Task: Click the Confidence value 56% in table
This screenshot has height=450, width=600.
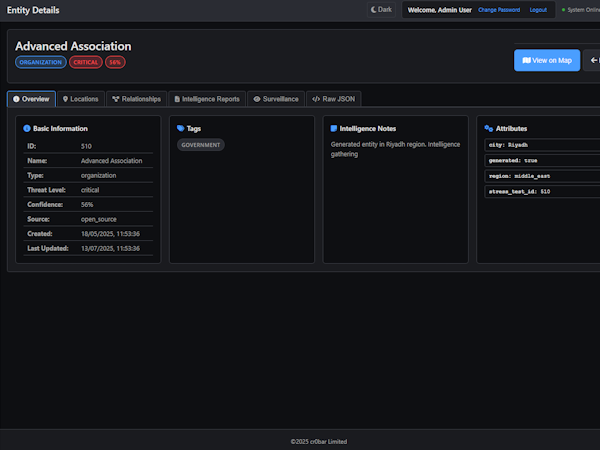Action: click(87, 205)
